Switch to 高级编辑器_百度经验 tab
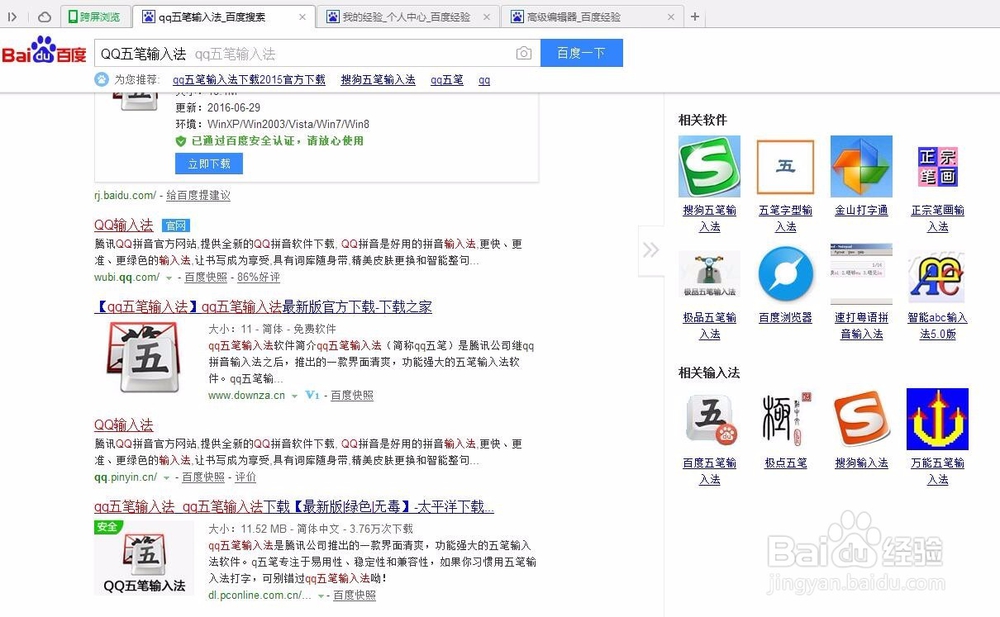 tap(591, 17)
